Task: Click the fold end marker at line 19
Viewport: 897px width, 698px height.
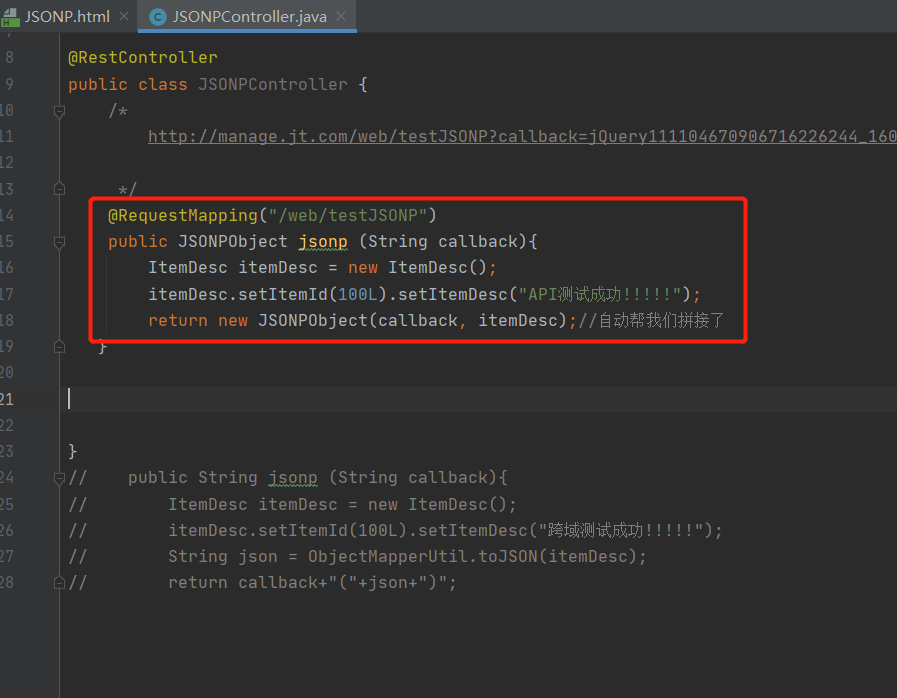Action: click(x=59, y=347)
